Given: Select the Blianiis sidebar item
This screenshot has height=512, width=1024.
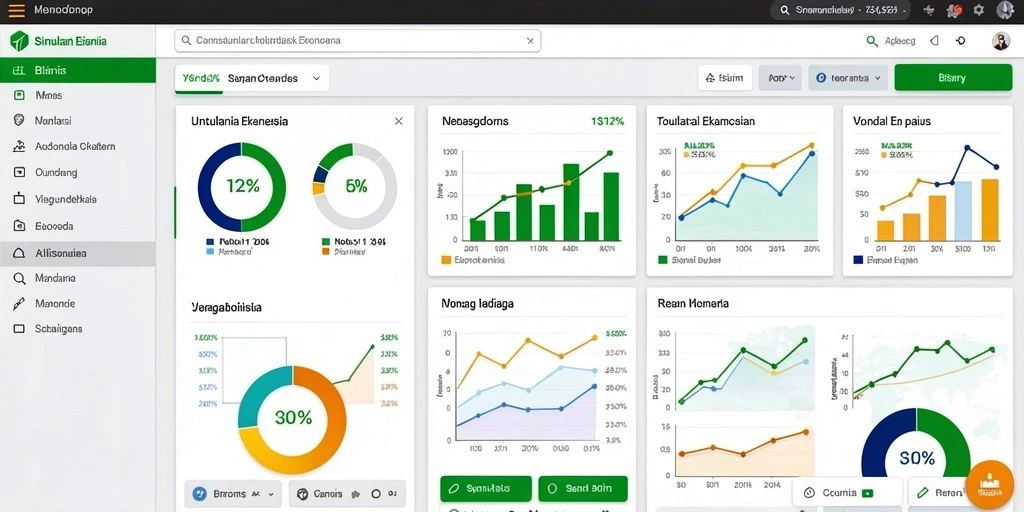Looking at the screenshot, I should point(78,70).
